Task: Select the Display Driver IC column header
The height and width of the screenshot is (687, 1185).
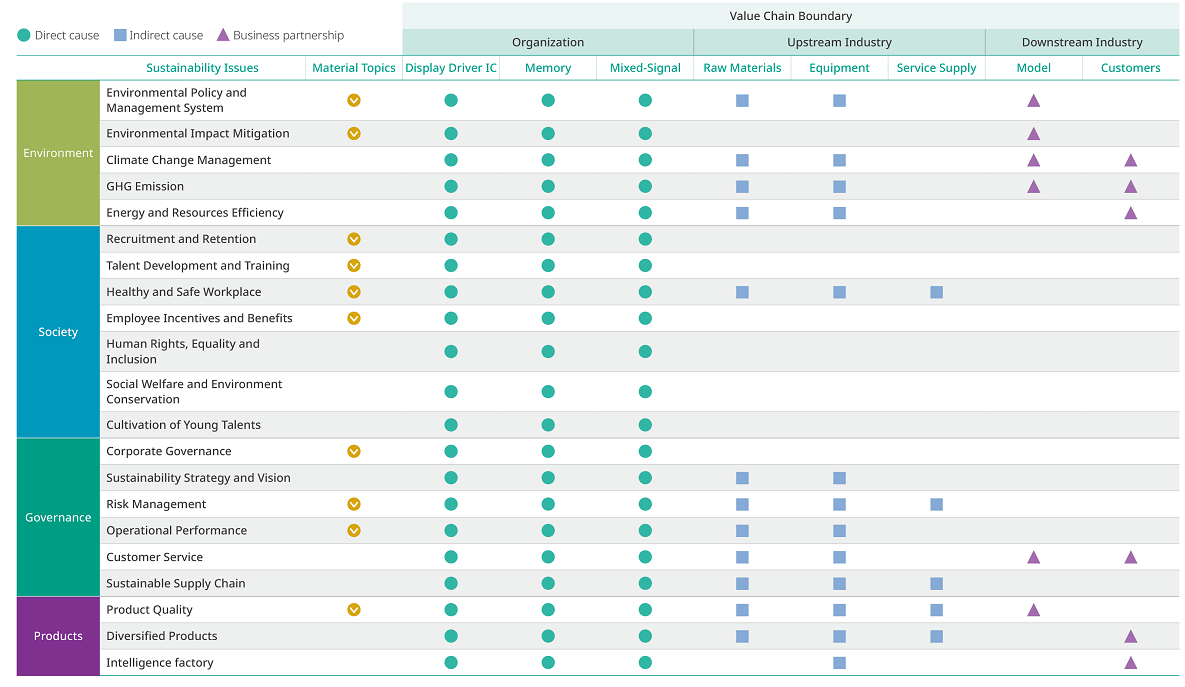Action: pos(451,68)
